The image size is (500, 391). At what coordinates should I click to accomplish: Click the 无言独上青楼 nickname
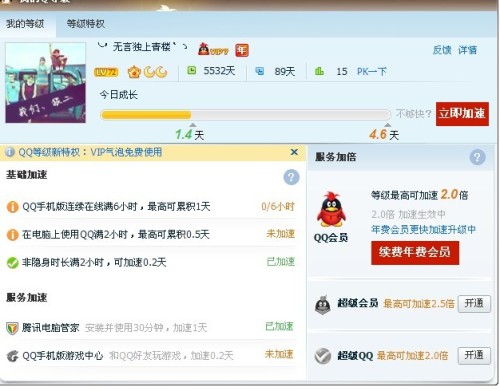pyautogui.click(x=141, y=47)
